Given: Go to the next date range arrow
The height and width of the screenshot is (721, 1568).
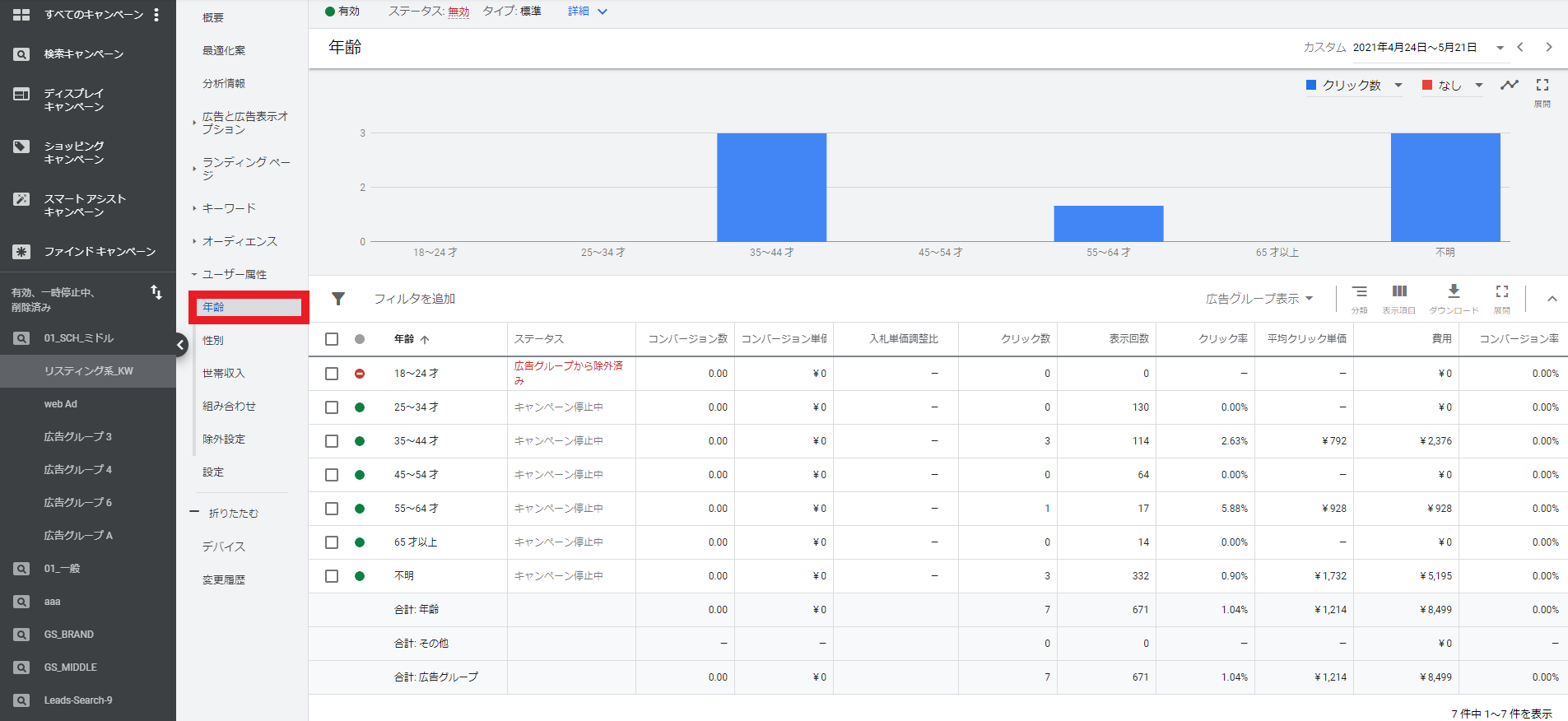Looking at the screenshot, I should pos(1549,47).
